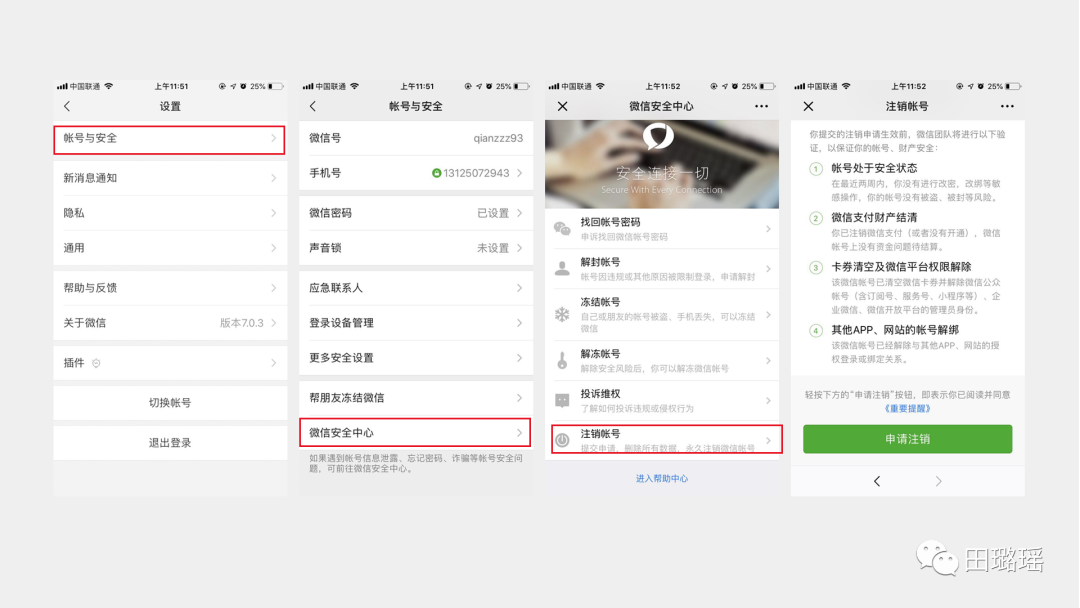Open 进入帮助中心 link
Image resolution: width=1080 pixels, height=608 pixels.
pyautogui.click(x=661, y=479)
